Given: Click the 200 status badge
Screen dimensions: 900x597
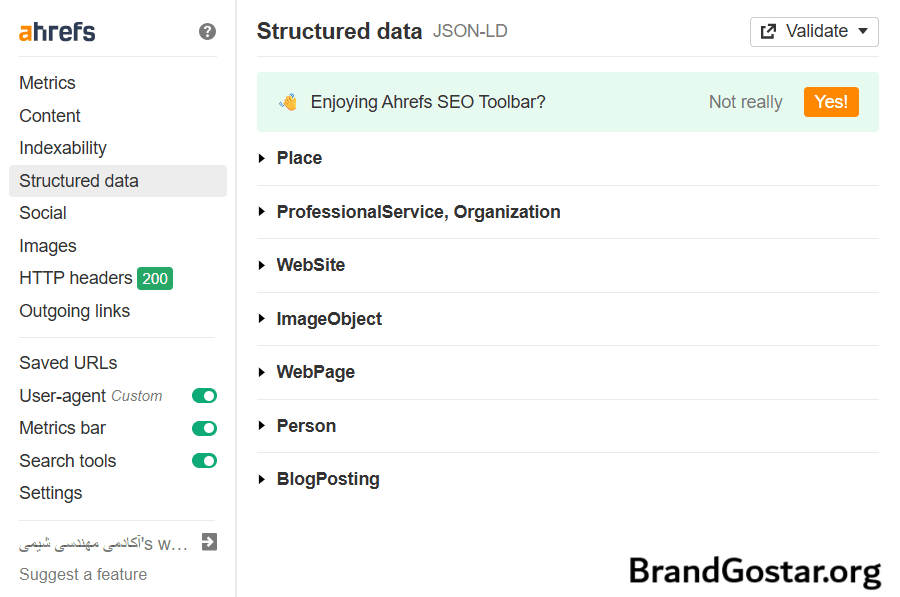Looking at the screenshot, I should coord(155,278).
